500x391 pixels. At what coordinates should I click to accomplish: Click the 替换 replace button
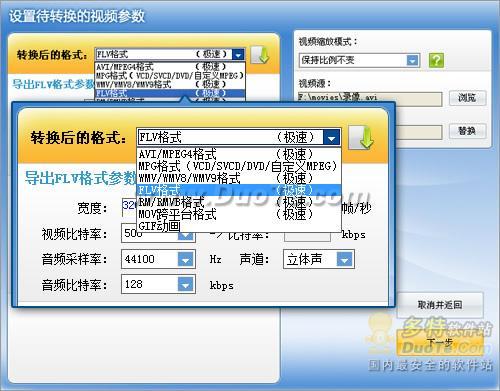tap(467, 131)
